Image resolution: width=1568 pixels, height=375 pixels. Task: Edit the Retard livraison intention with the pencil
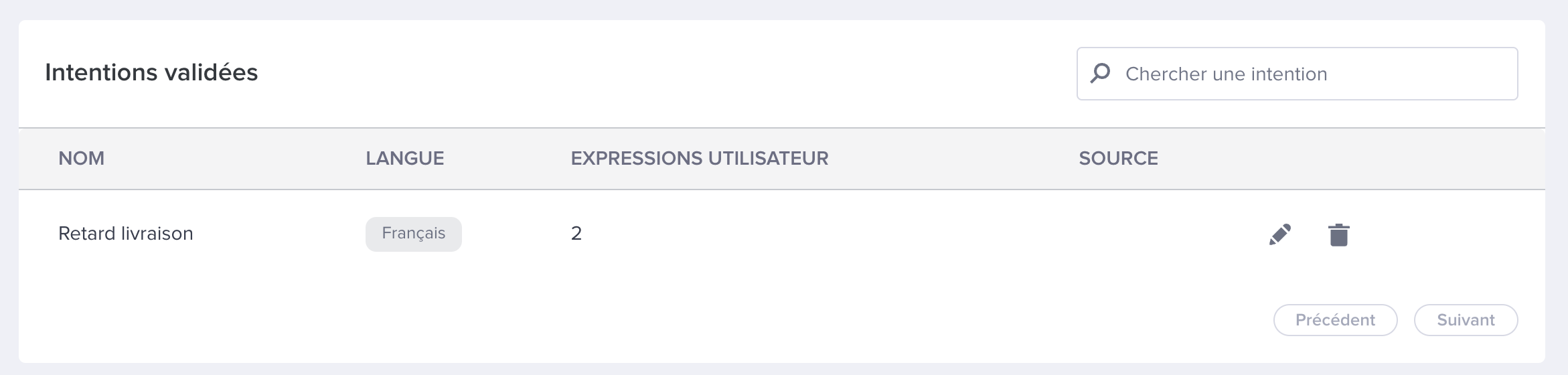click(1280, 234)
